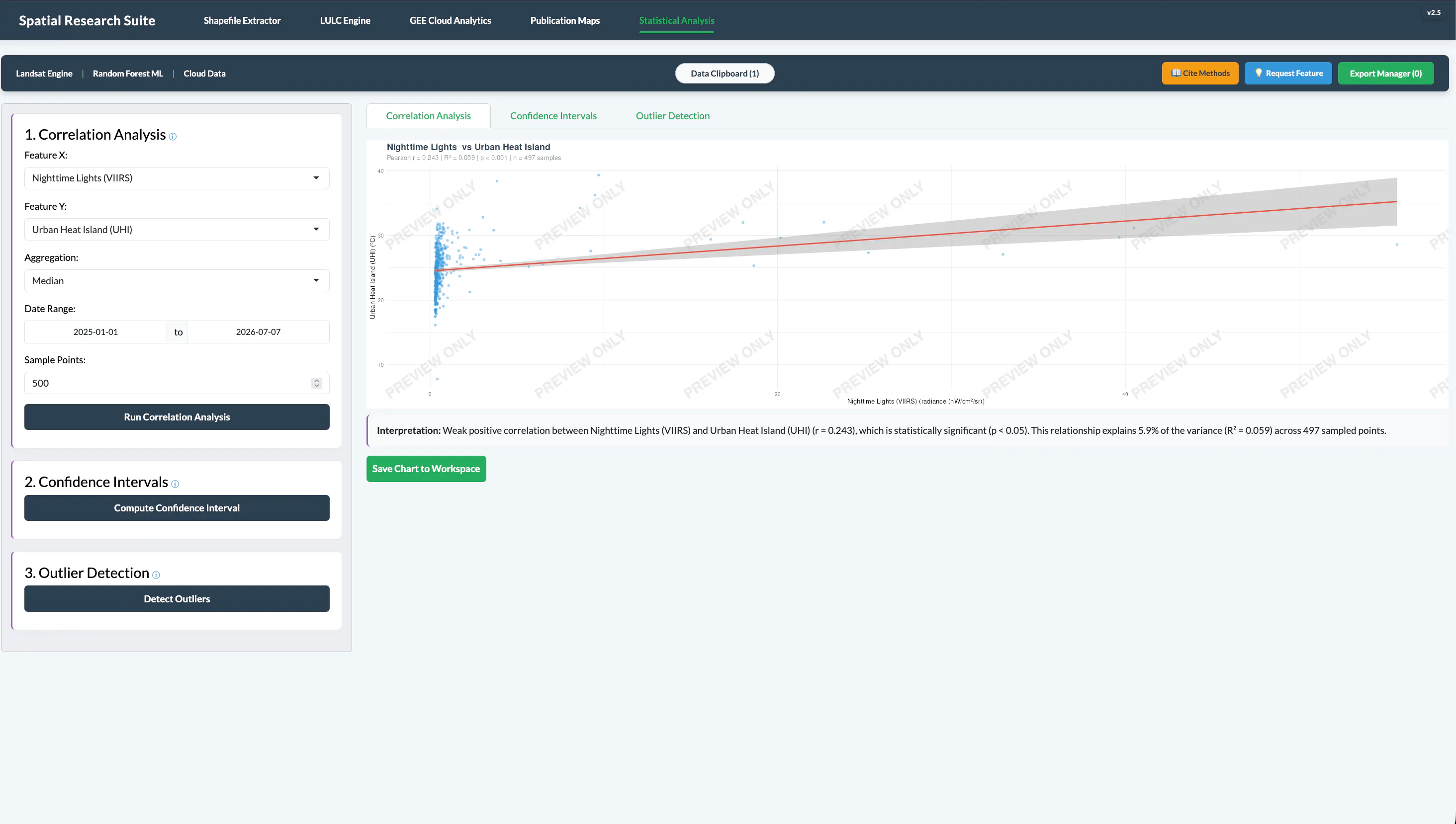Open the LULC Engine menu
The width and height of the screenshot is (1456, 824).
click(x=345, y=20)
